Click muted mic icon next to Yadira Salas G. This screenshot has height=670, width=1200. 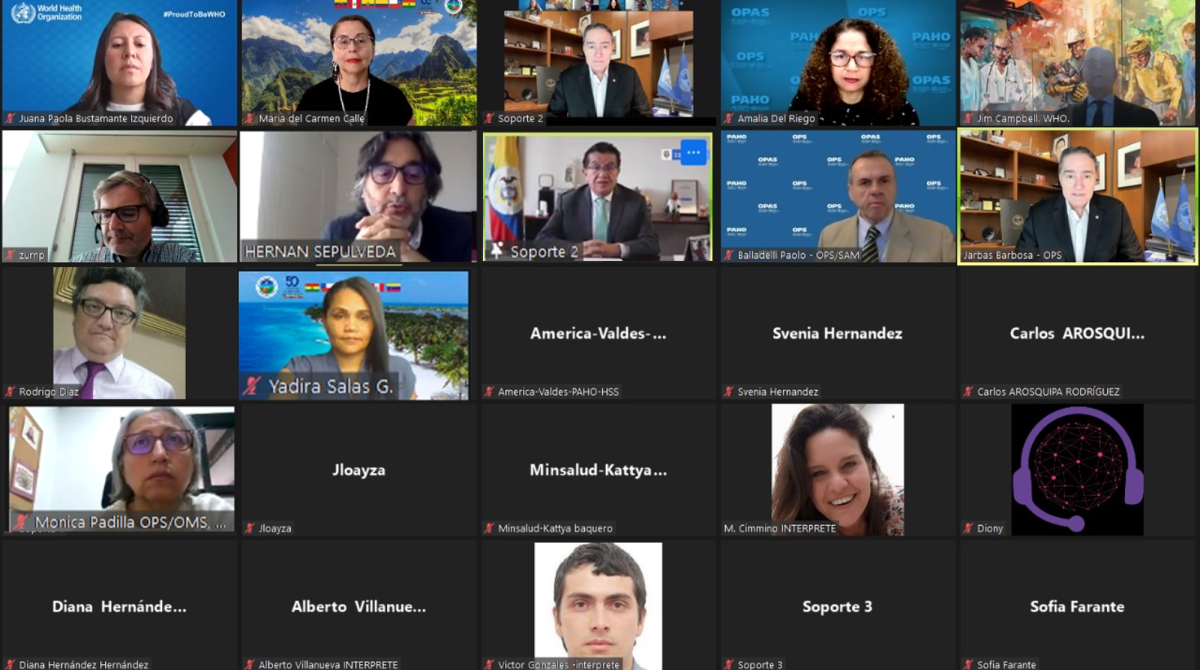click(x=252, y=386)
